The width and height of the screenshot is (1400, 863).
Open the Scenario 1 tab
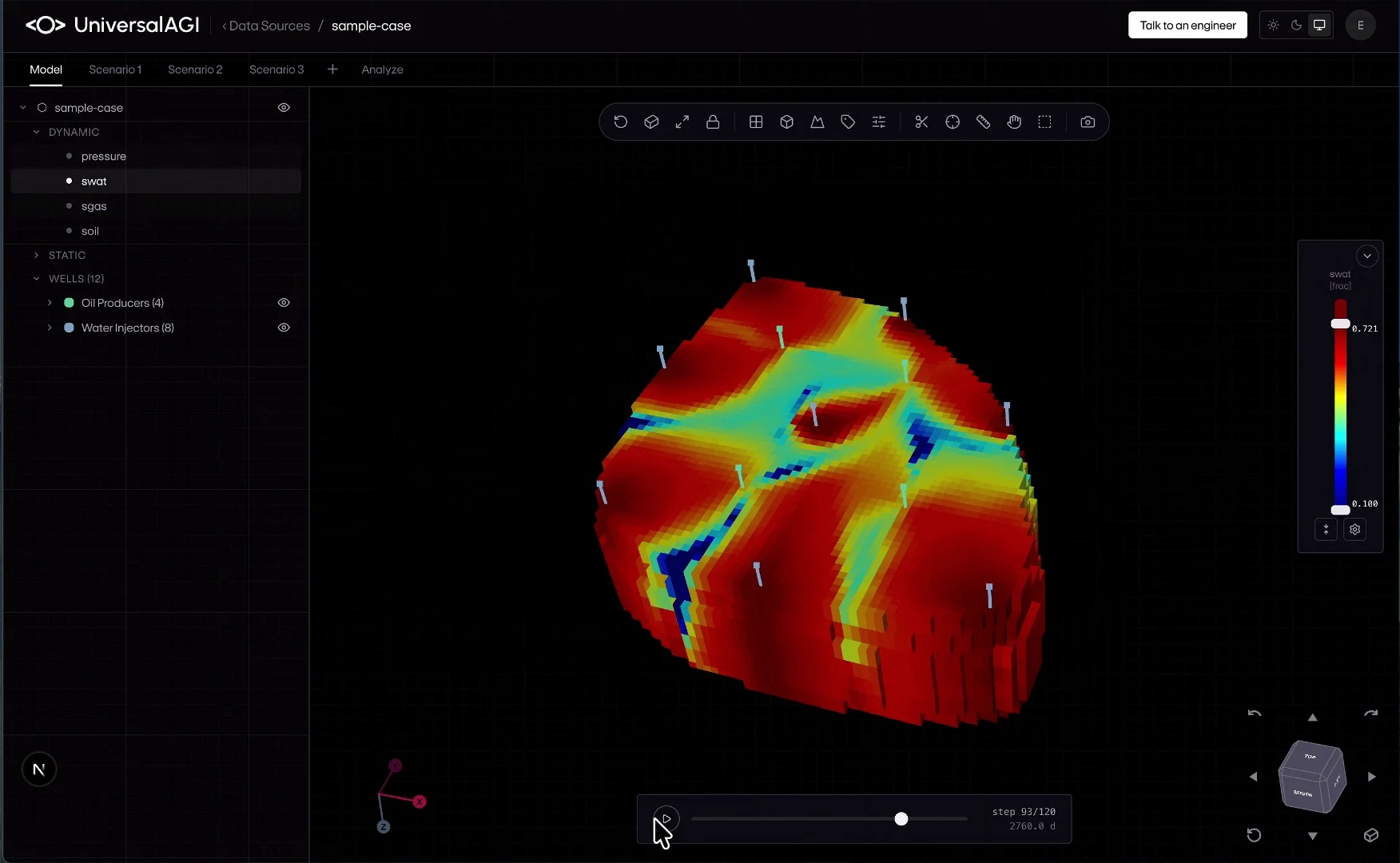(x=115, y=70)
